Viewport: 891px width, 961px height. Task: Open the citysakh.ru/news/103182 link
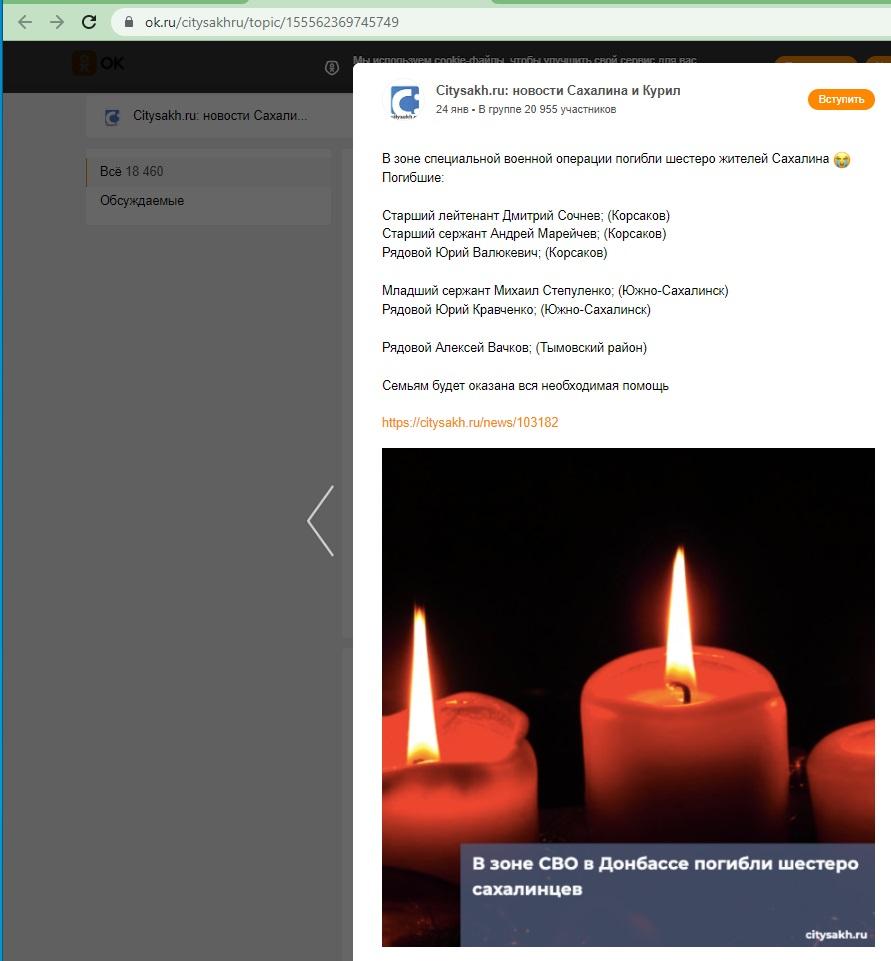pyautogui.click(x=470, y=422)
